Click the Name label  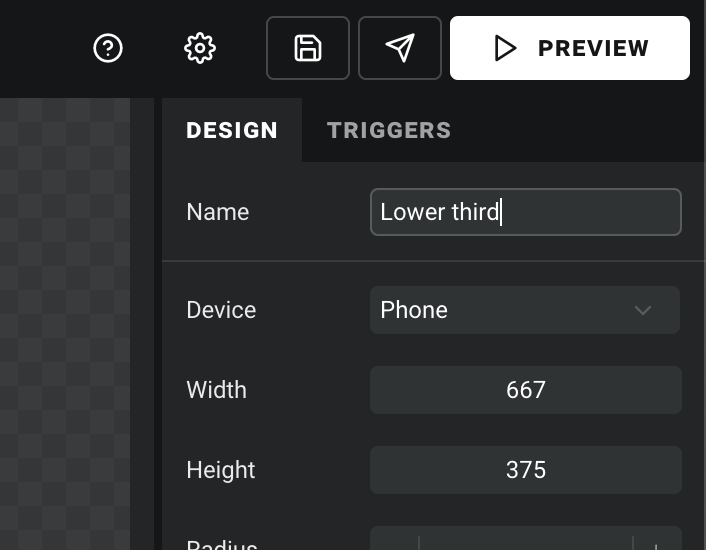click(217, 212)
